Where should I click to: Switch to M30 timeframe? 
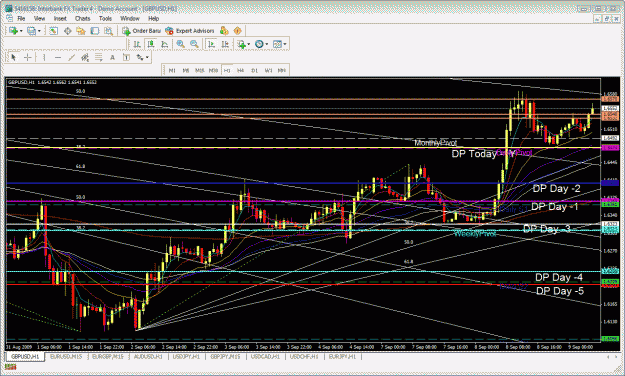213,71
